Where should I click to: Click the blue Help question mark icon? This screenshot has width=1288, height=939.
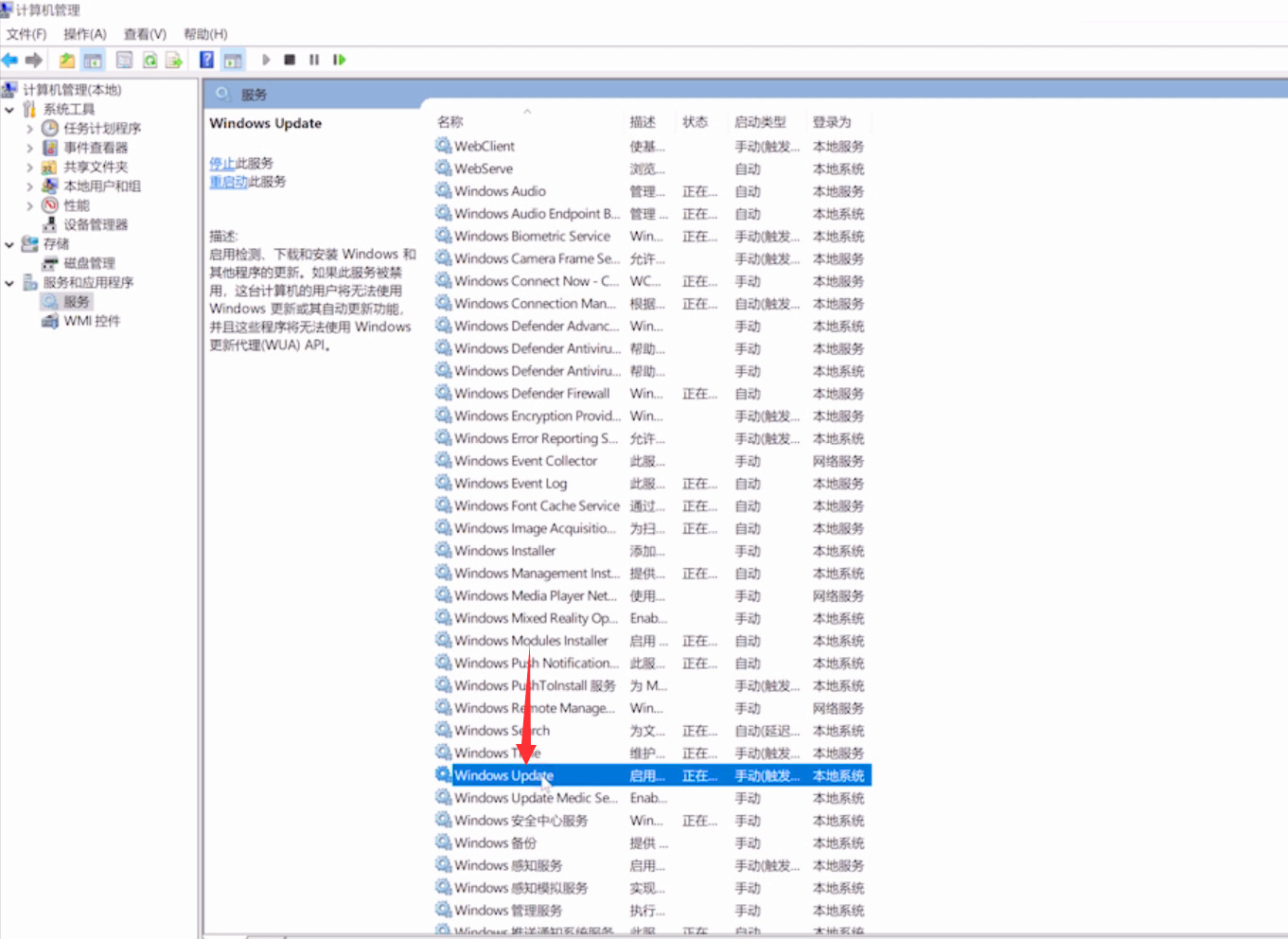(206, 60)
